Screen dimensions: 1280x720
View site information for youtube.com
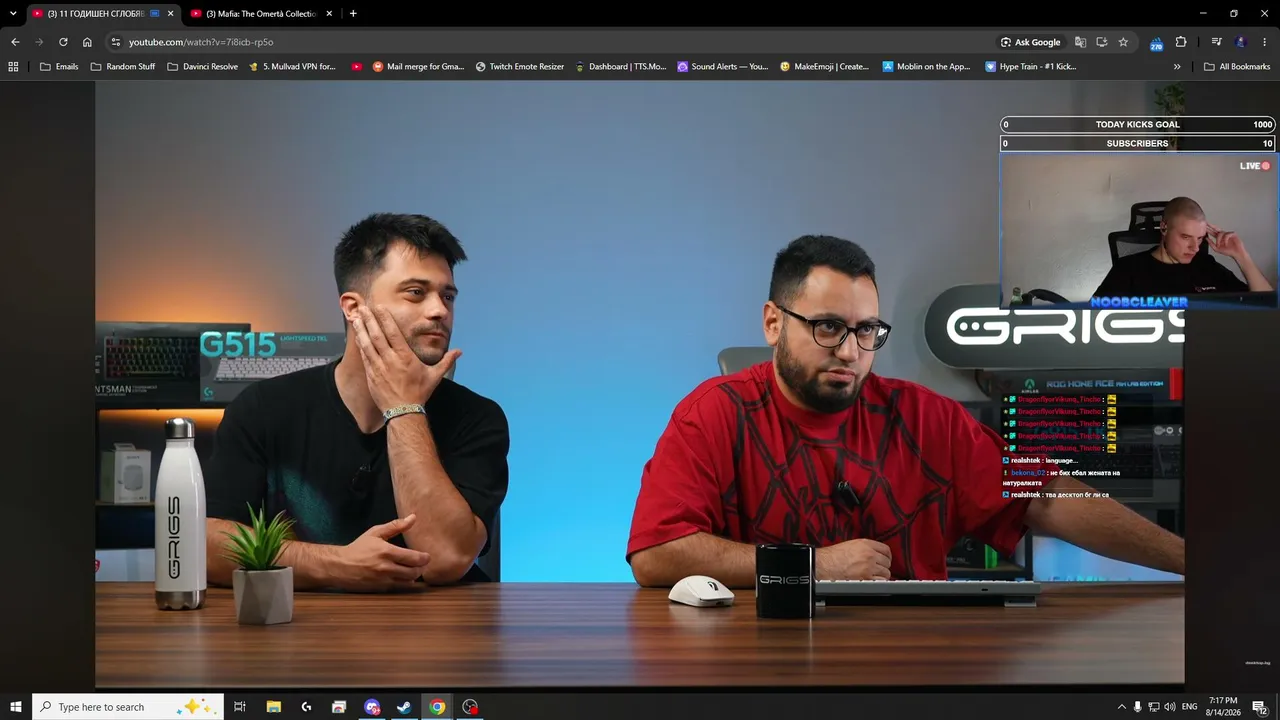point(115,42)
